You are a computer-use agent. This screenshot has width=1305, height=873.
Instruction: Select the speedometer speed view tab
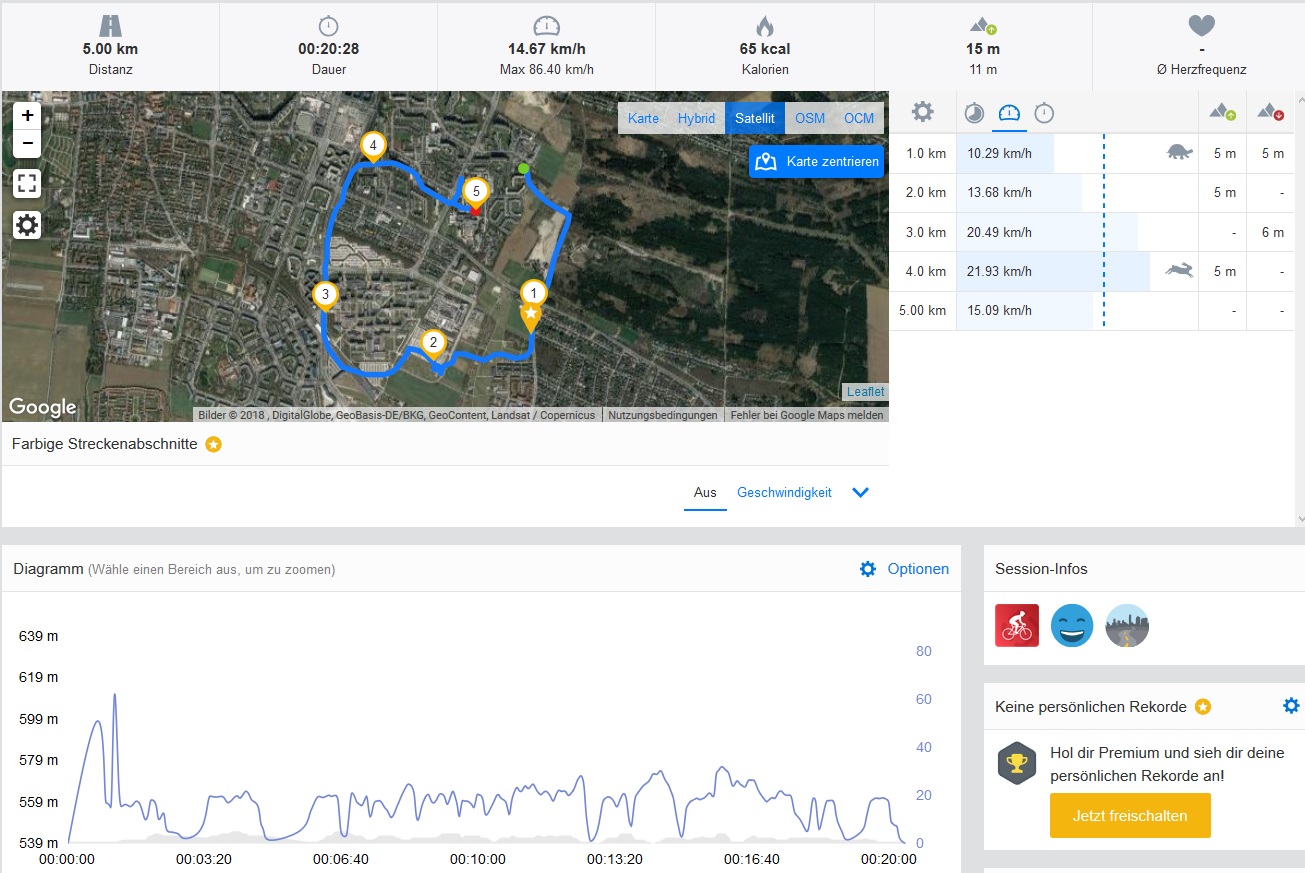[1009, 113]
